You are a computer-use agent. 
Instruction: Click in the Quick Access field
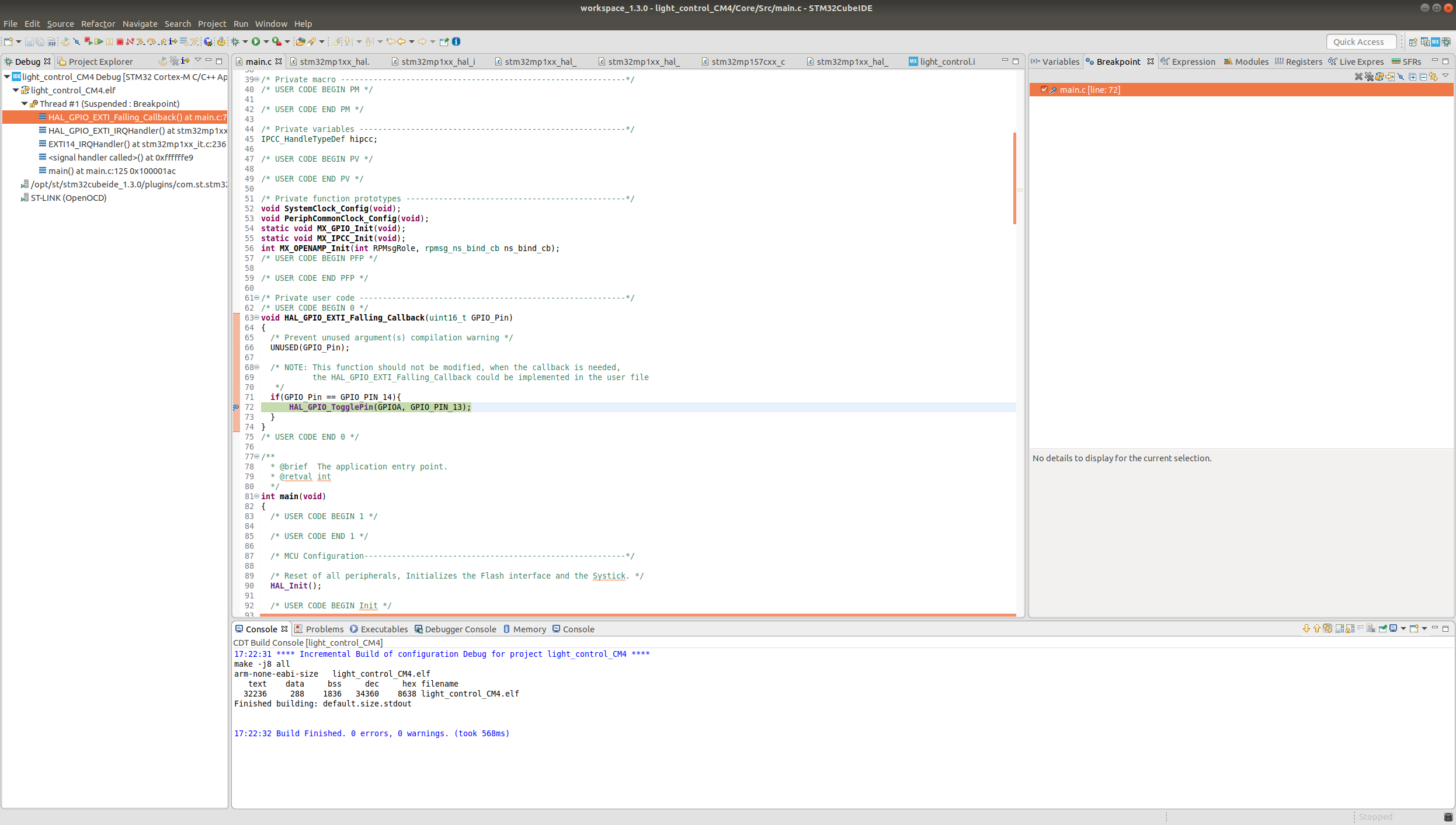click(x=1361, y=42)
